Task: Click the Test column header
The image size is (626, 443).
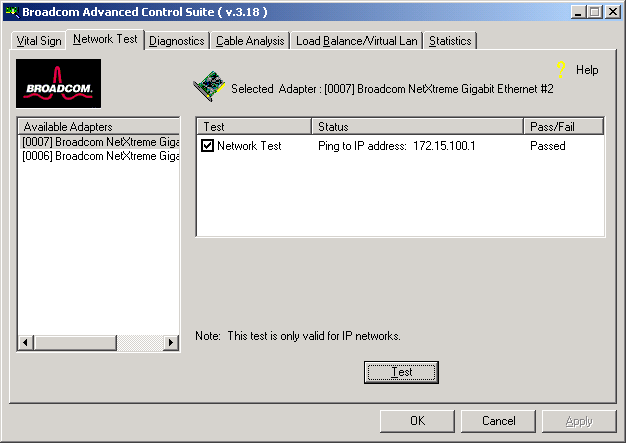Action: pyautogui.click(x=254, y=127)
